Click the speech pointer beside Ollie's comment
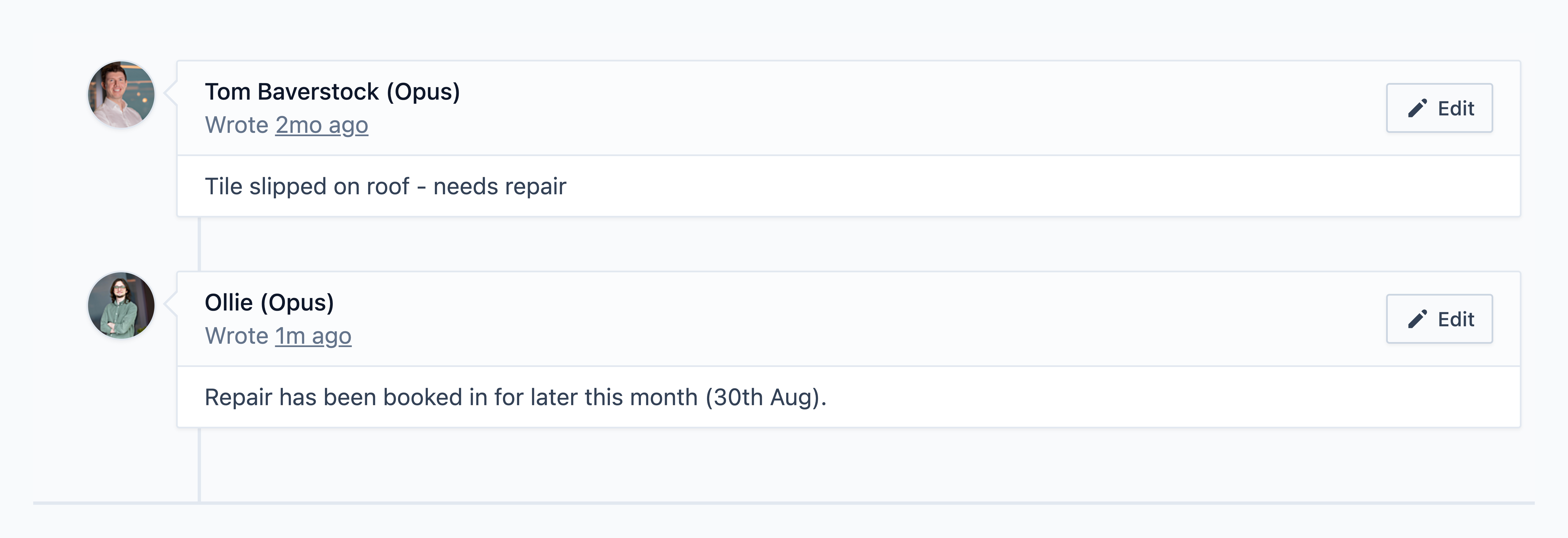This screenshot has width=1568, height=538. click(x=171, y=305)
